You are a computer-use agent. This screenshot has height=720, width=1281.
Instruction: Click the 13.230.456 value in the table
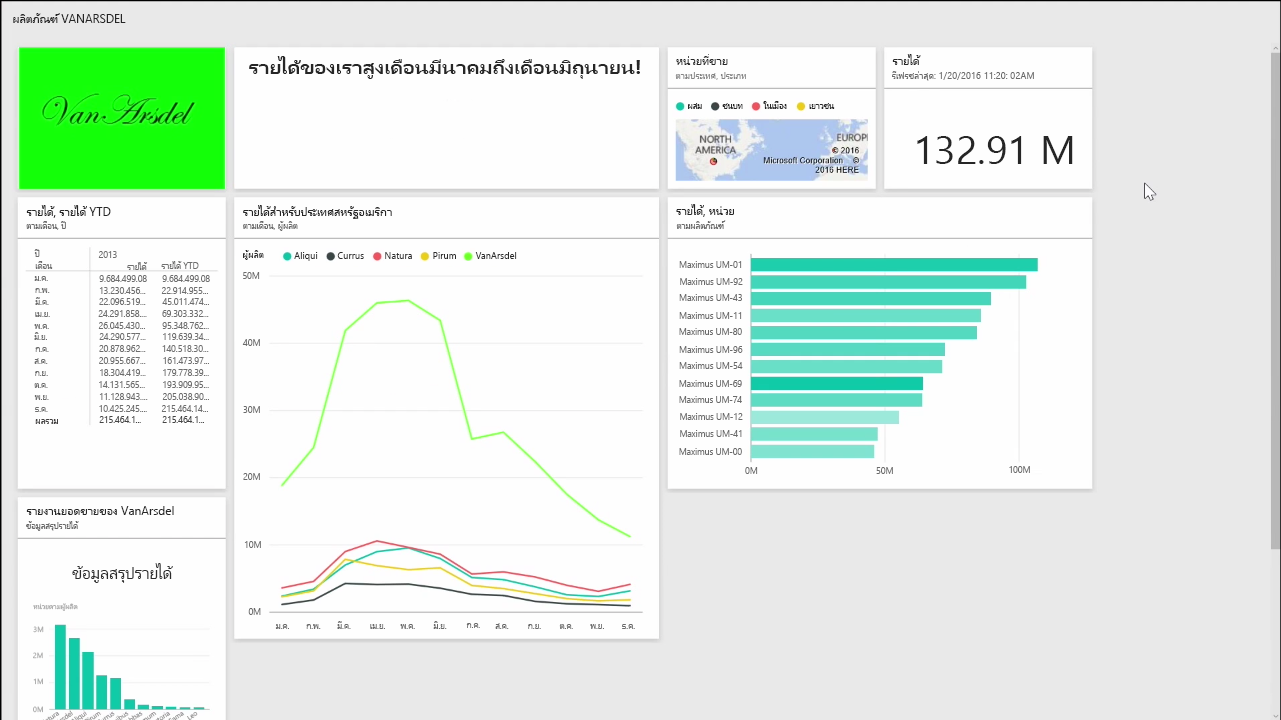(123, 290)
